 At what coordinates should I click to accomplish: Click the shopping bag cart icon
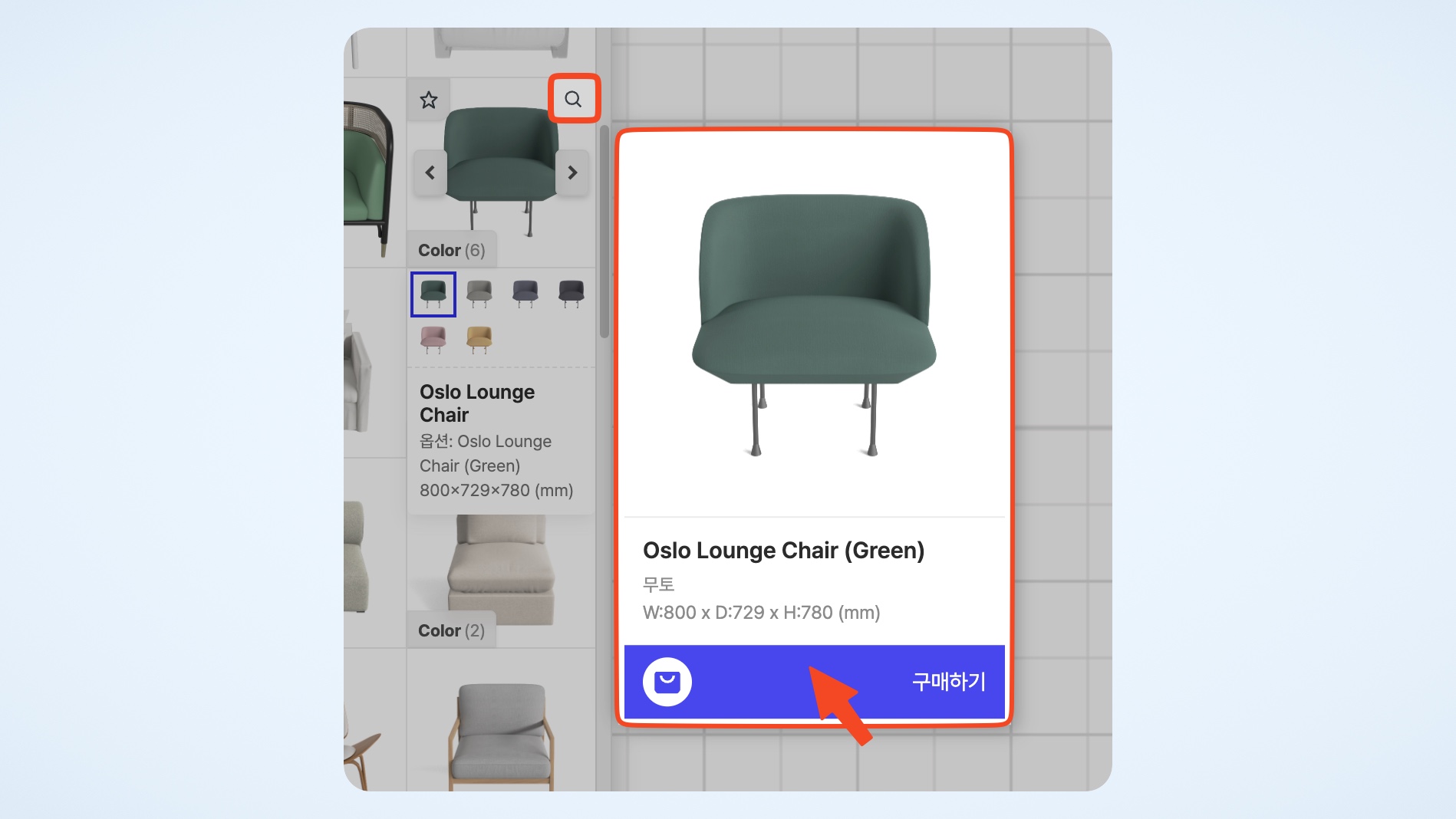click(x=667, y=682)
